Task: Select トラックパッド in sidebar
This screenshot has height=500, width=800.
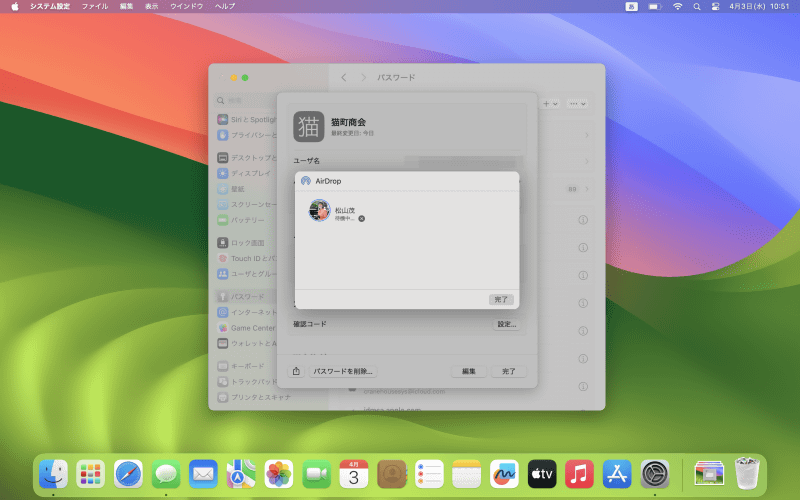Action: [247, 382]
